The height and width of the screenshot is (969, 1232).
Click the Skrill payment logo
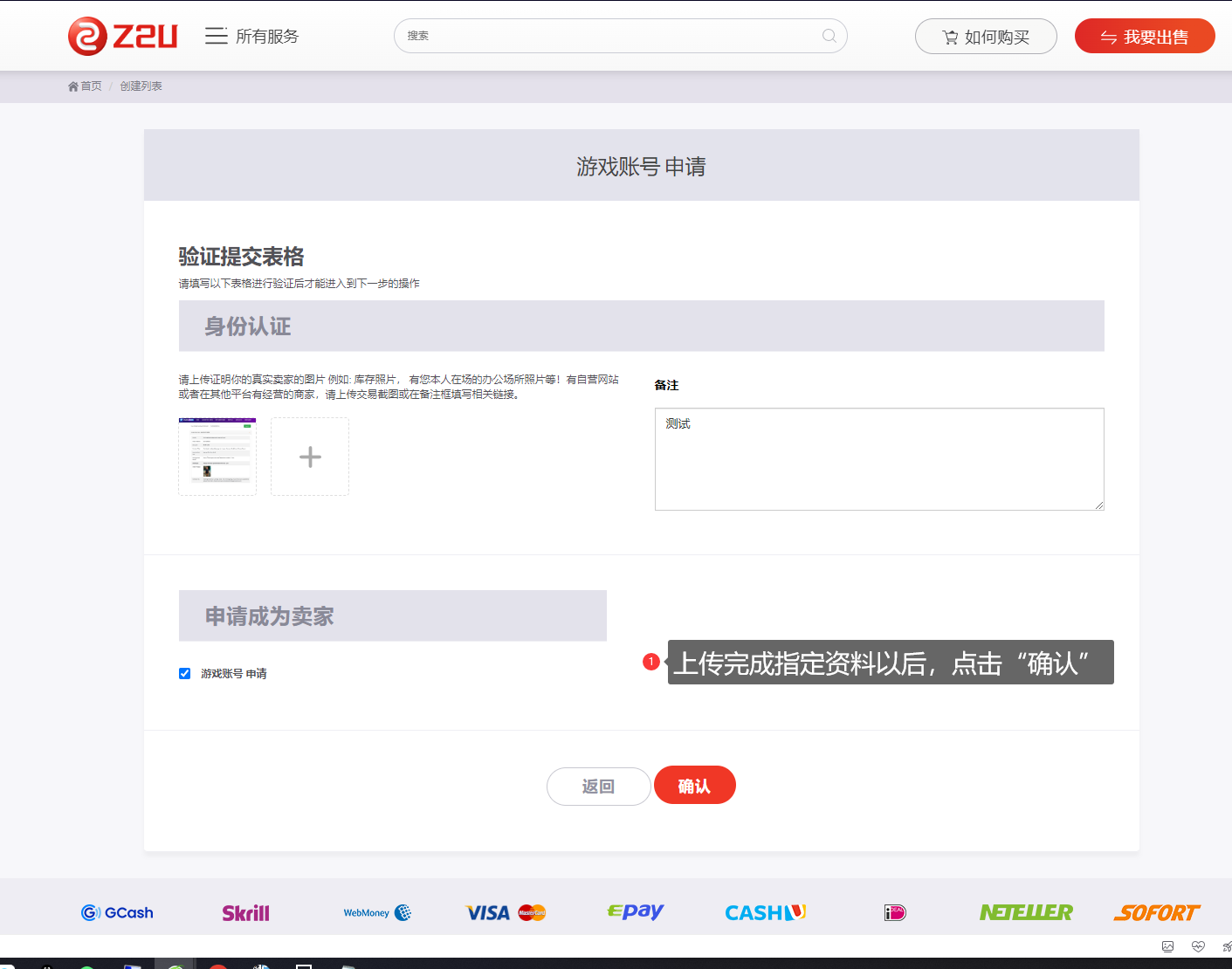[245, 913]
